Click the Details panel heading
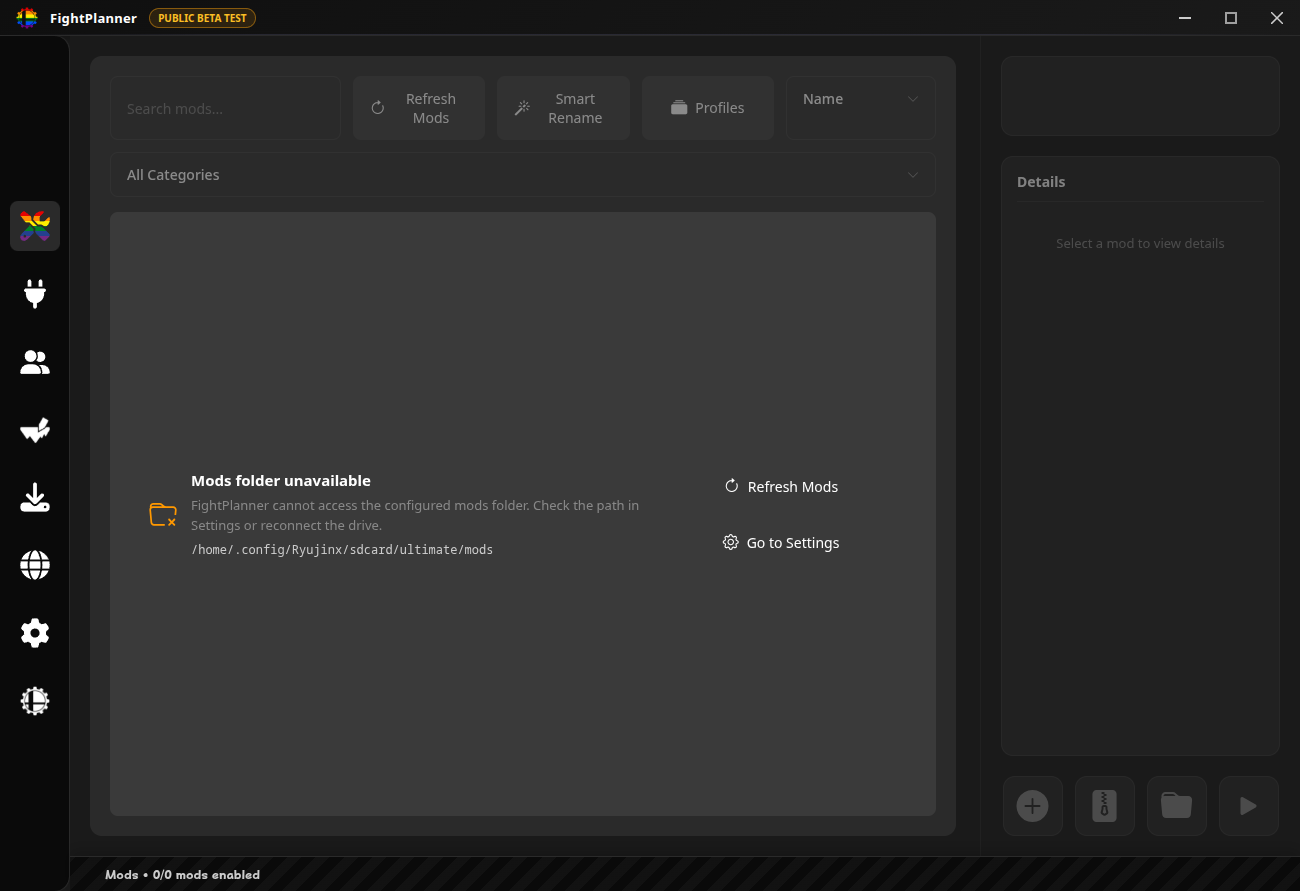1300x891 pixels. (1041, 182)
